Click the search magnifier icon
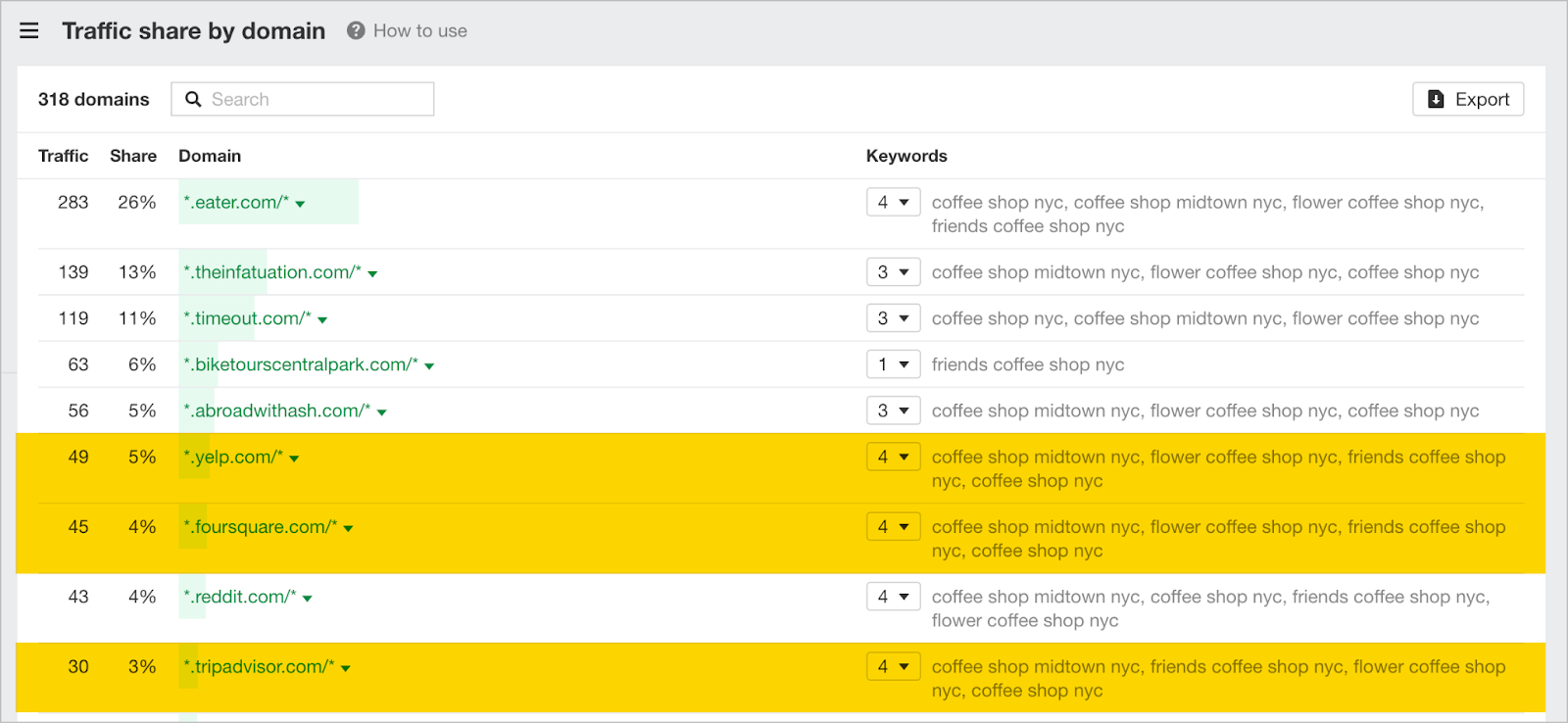The image size is (1568, 723). coord(193,99)
